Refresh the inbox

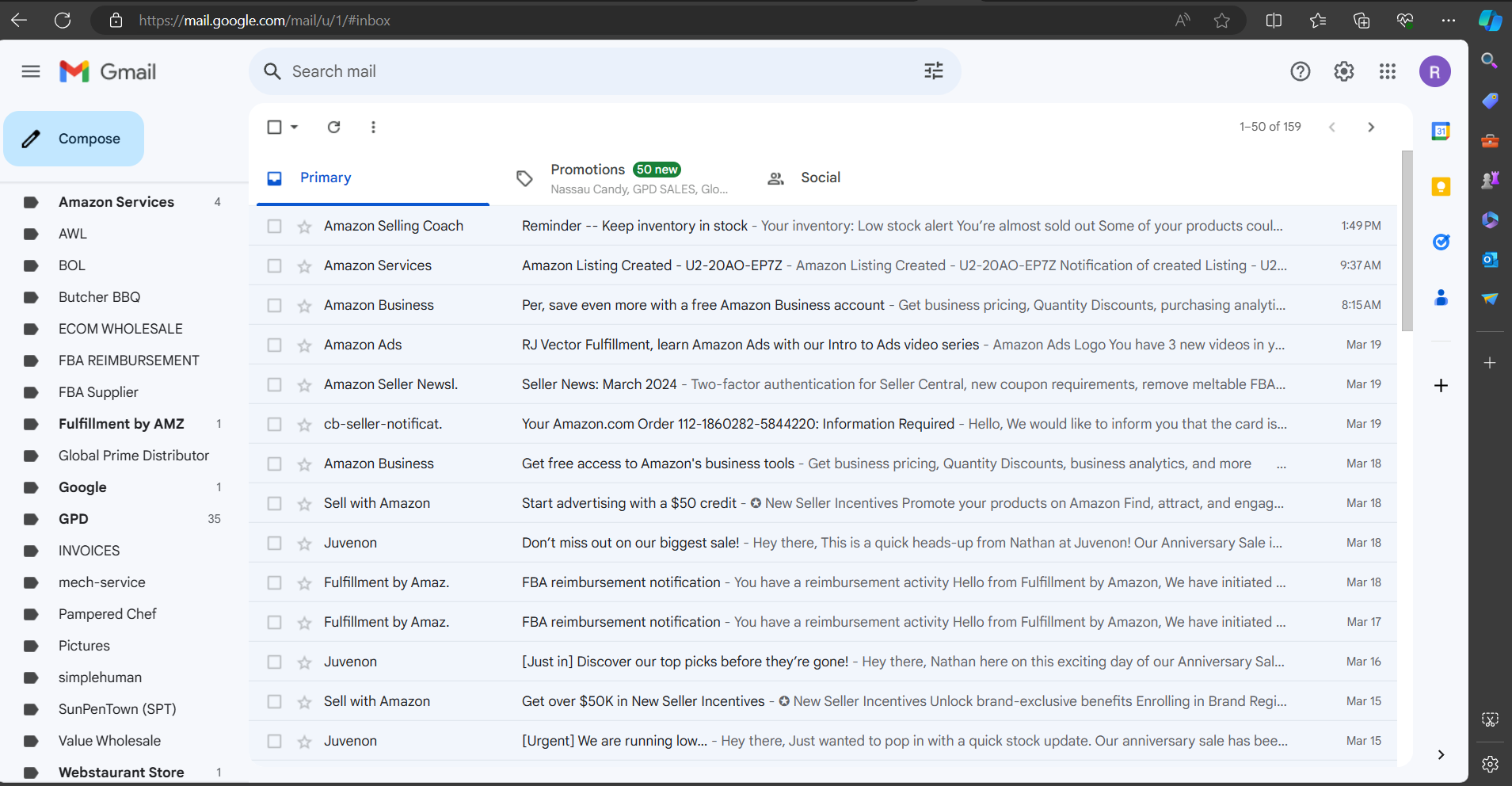pos(334,127)
